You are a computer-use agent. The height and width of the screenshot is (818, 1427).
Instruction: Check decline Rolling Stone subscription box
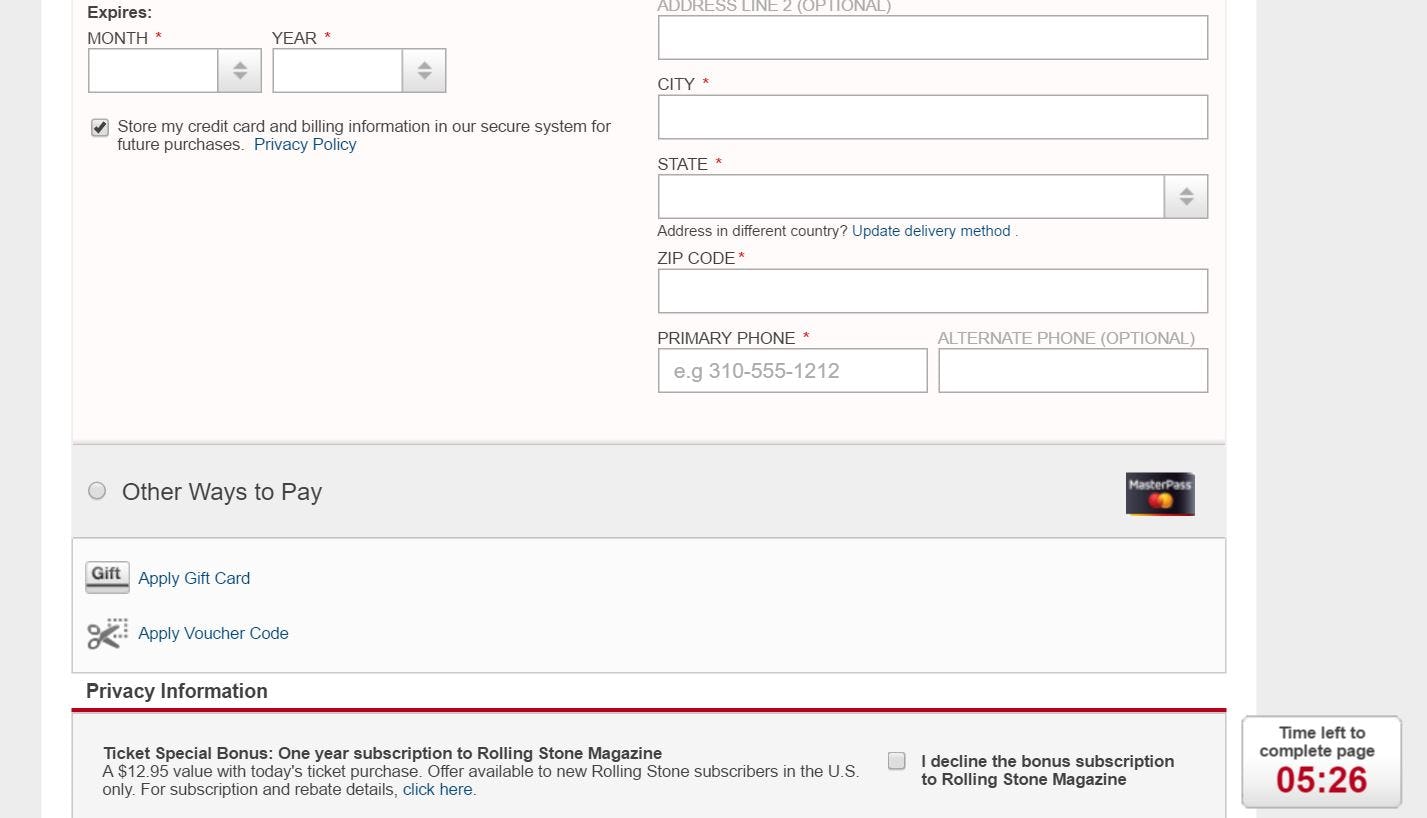(x=897, y=761)
